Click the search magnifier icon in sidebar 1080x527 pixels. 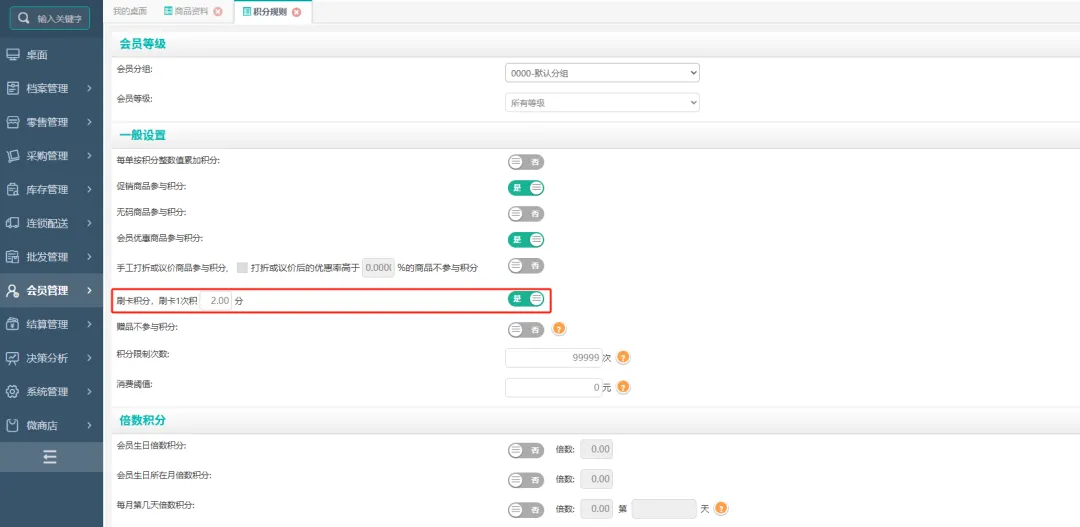[24, 18]
